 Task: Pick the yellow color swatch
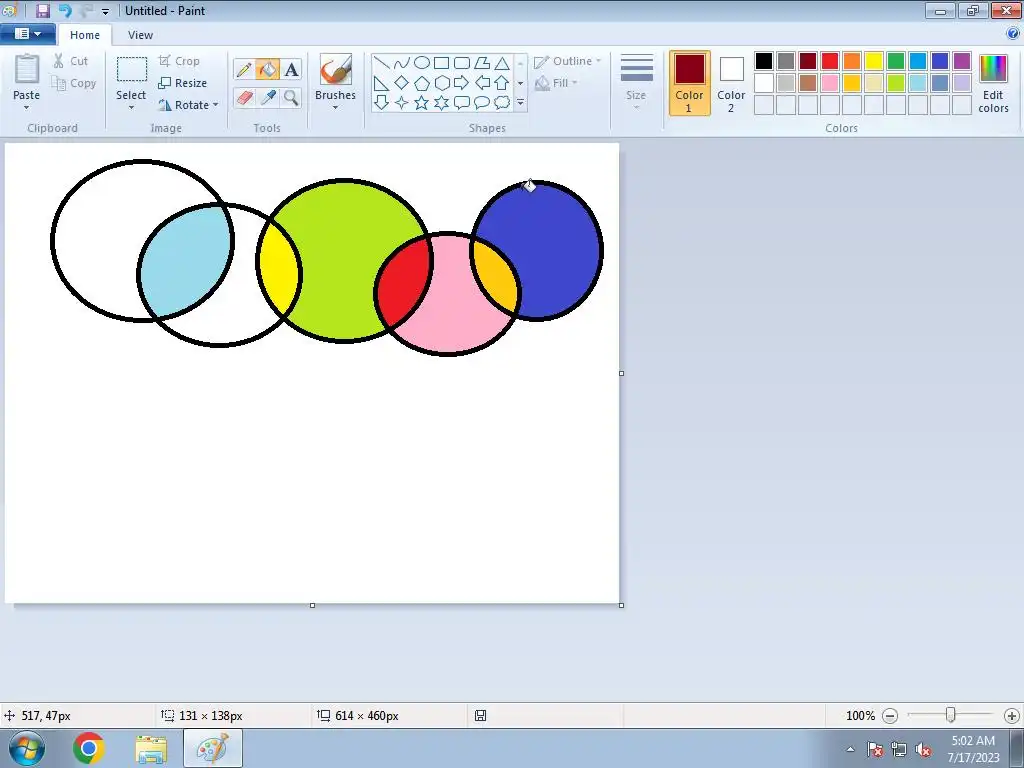click(x=874, y=61)
